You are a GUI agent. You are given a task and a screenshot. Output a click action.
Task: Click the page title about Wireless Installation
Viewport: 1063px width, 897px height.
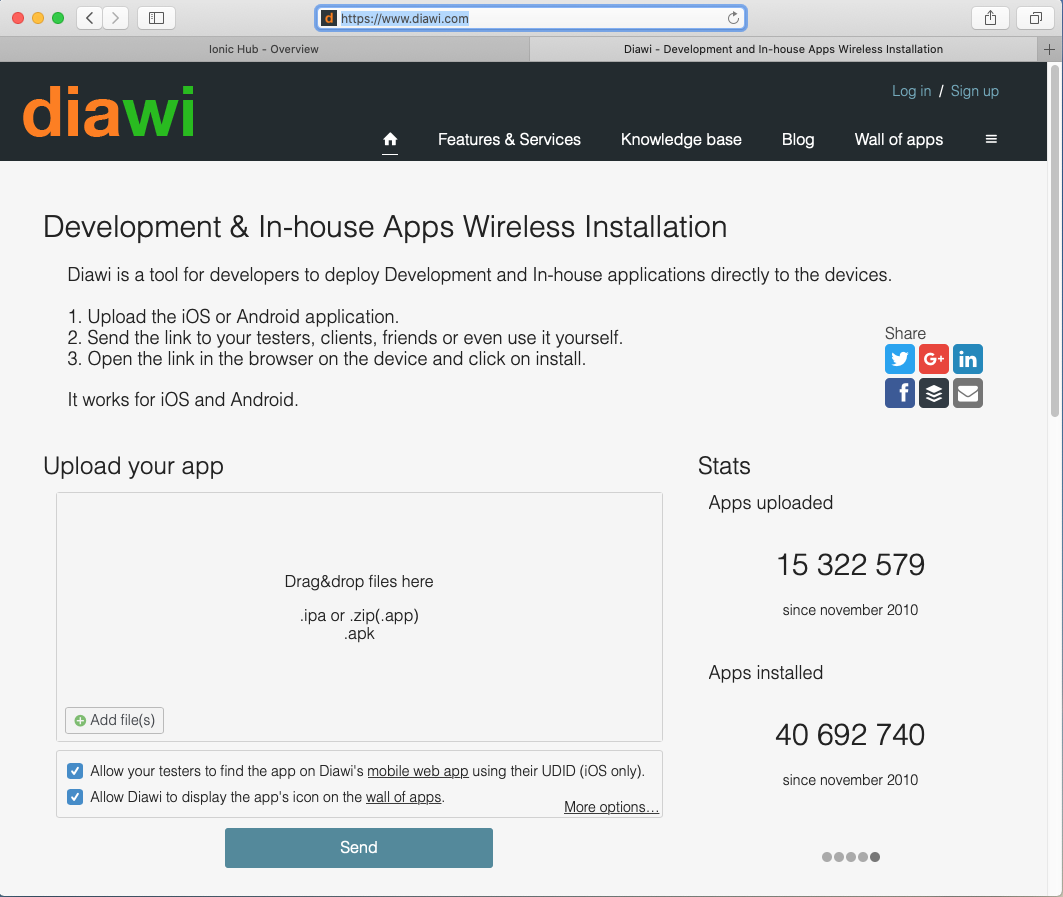point(385,227)
